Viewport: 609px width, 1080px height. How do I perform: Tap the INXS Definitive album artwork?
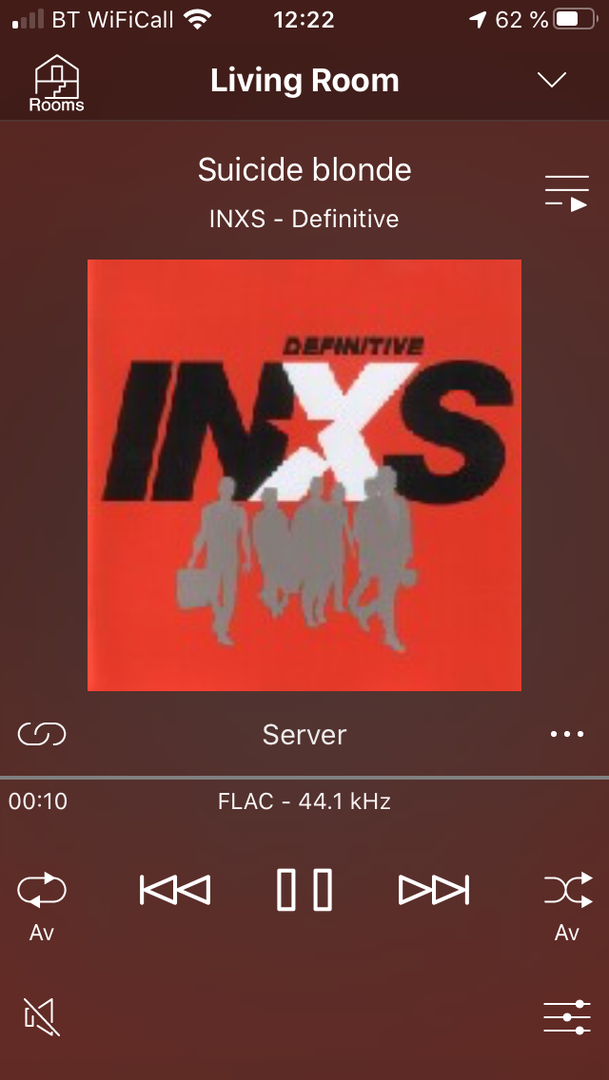click(304, 475)
